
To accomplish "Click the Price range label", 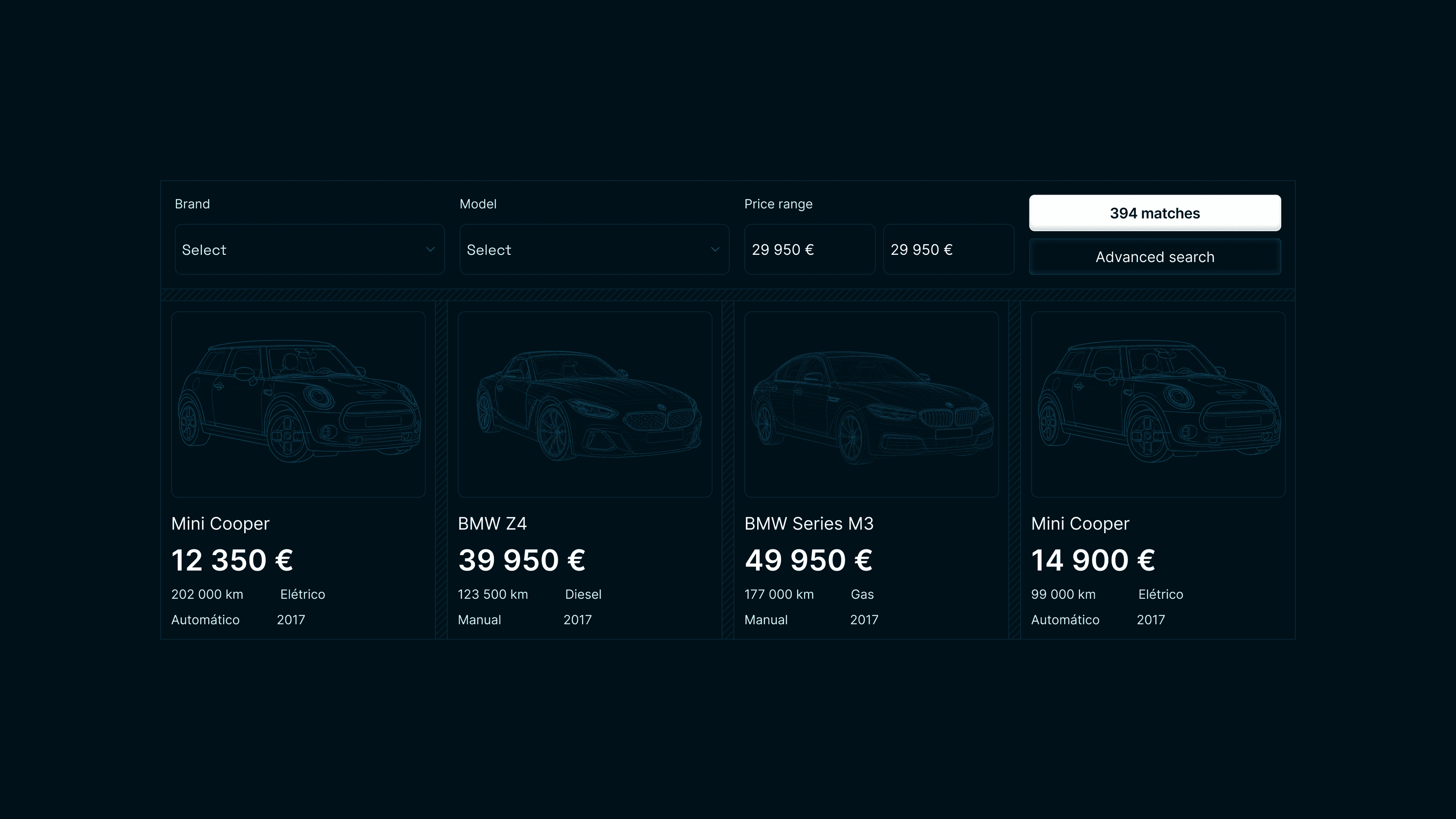I will [x=778, y=204].
